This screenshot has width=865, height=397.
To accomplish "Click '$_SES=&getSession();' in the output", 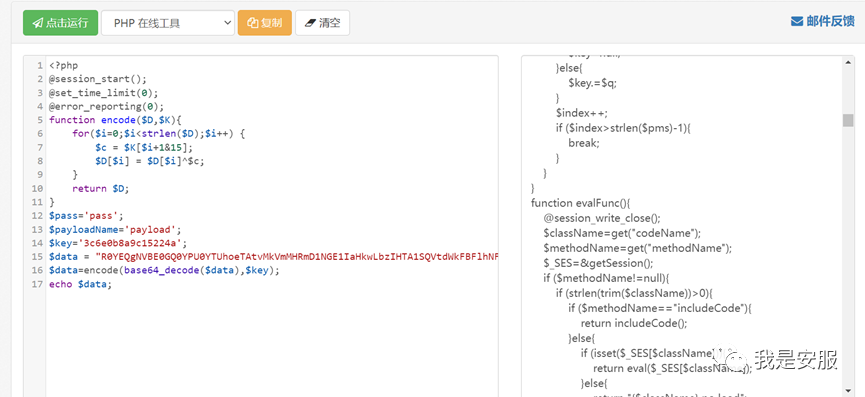I will click(598, 263).
